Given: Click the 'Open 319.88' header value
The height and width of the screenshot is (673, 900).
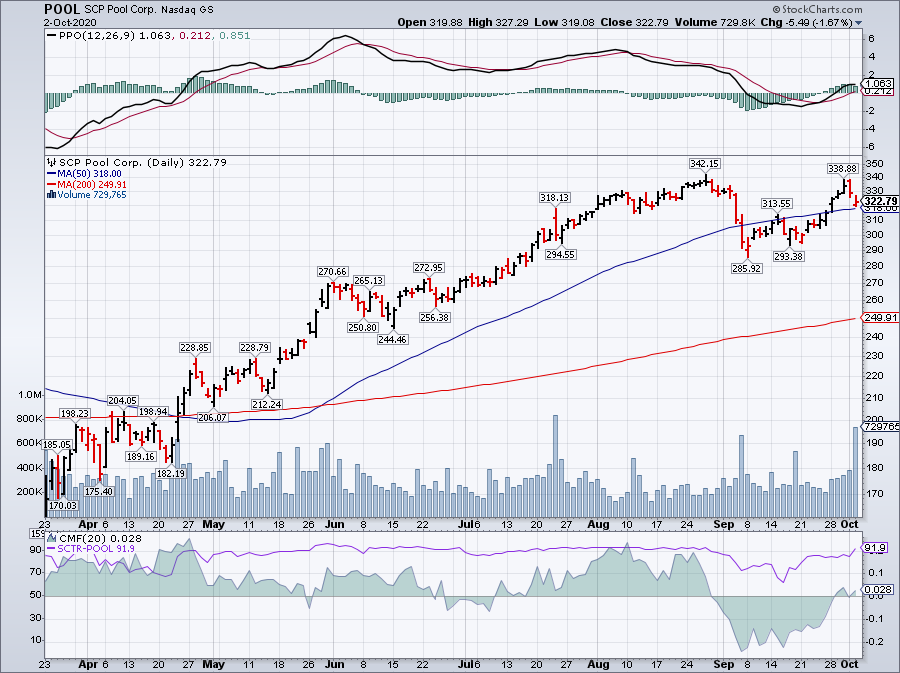Looking at the screenshot, I should pyautogui.click(x=430, y=23).
